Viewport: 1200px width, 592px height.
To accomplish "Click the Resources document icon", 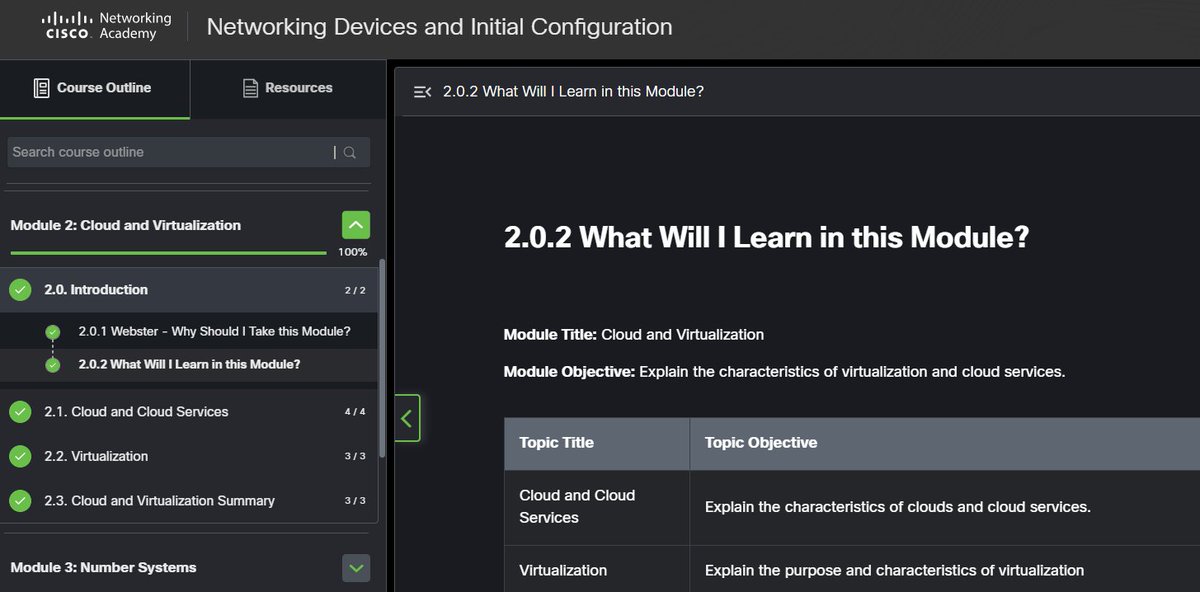I will tap(247, 88).
